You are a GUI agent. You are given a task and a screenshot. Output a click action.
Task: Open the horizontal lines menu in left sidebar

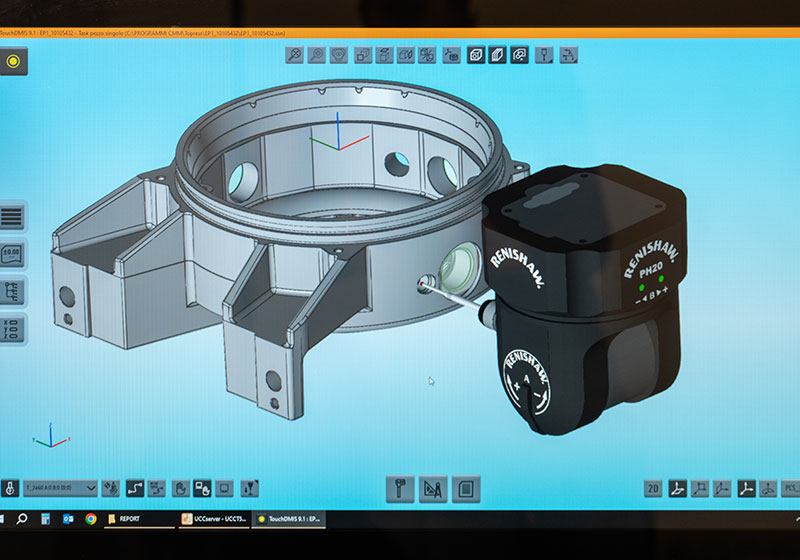point(12,217)
